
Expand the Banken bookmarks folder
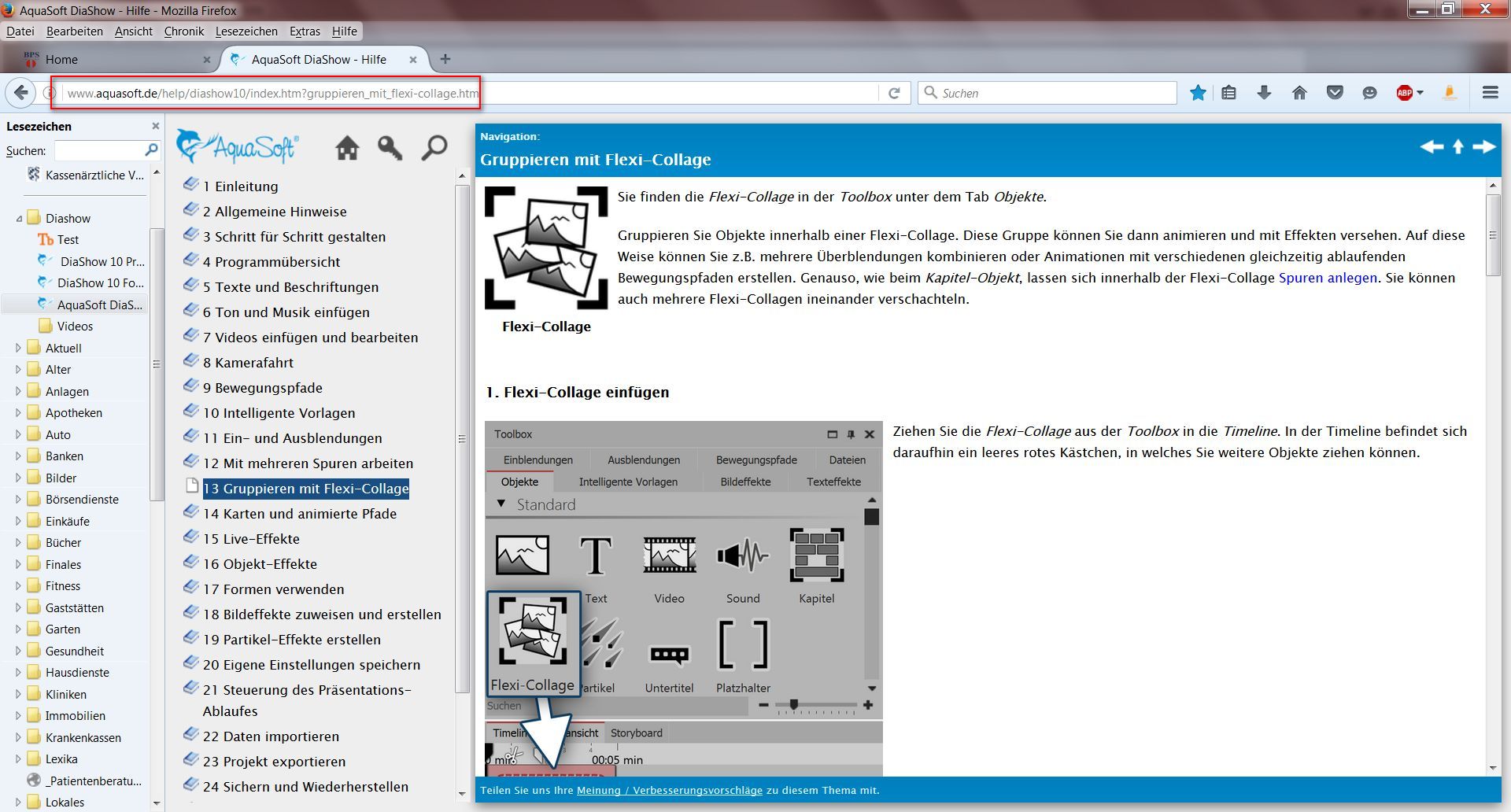[19, 456]
